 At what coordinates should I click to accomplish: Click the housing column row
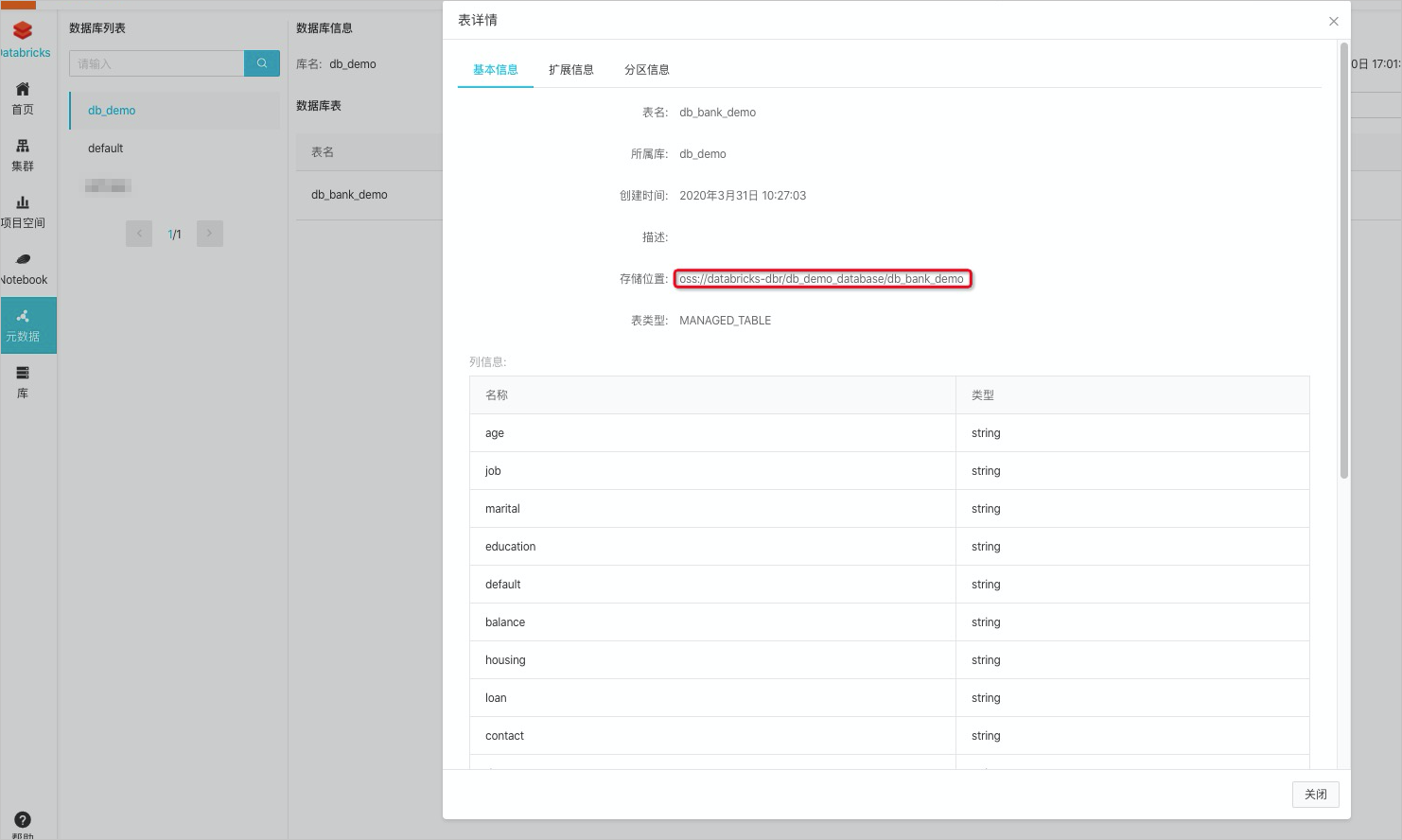click(x=889, y=660)
